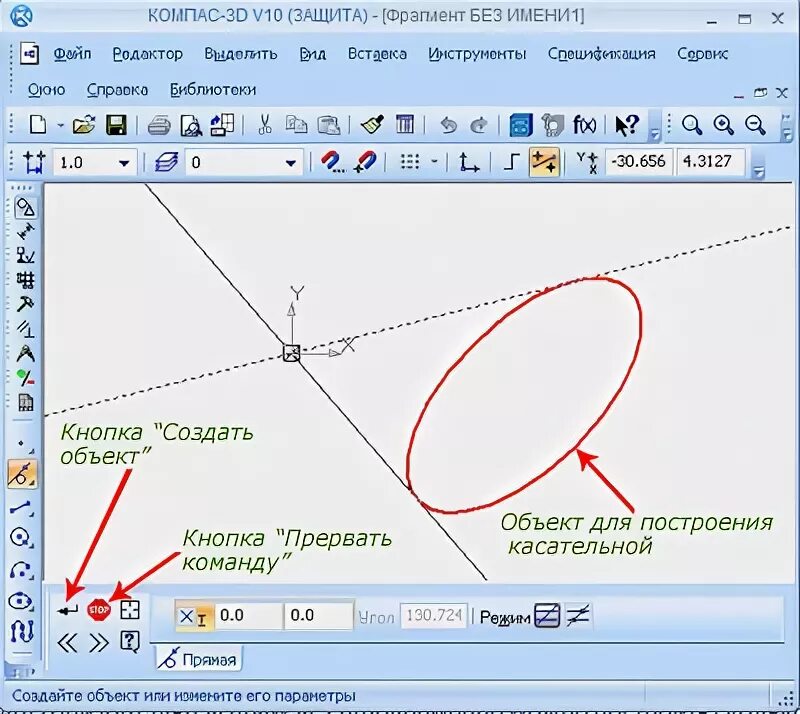Open the Спецификация menu
Image resolution: width=800 pixels, height=714 pixels.
(602, 54)
